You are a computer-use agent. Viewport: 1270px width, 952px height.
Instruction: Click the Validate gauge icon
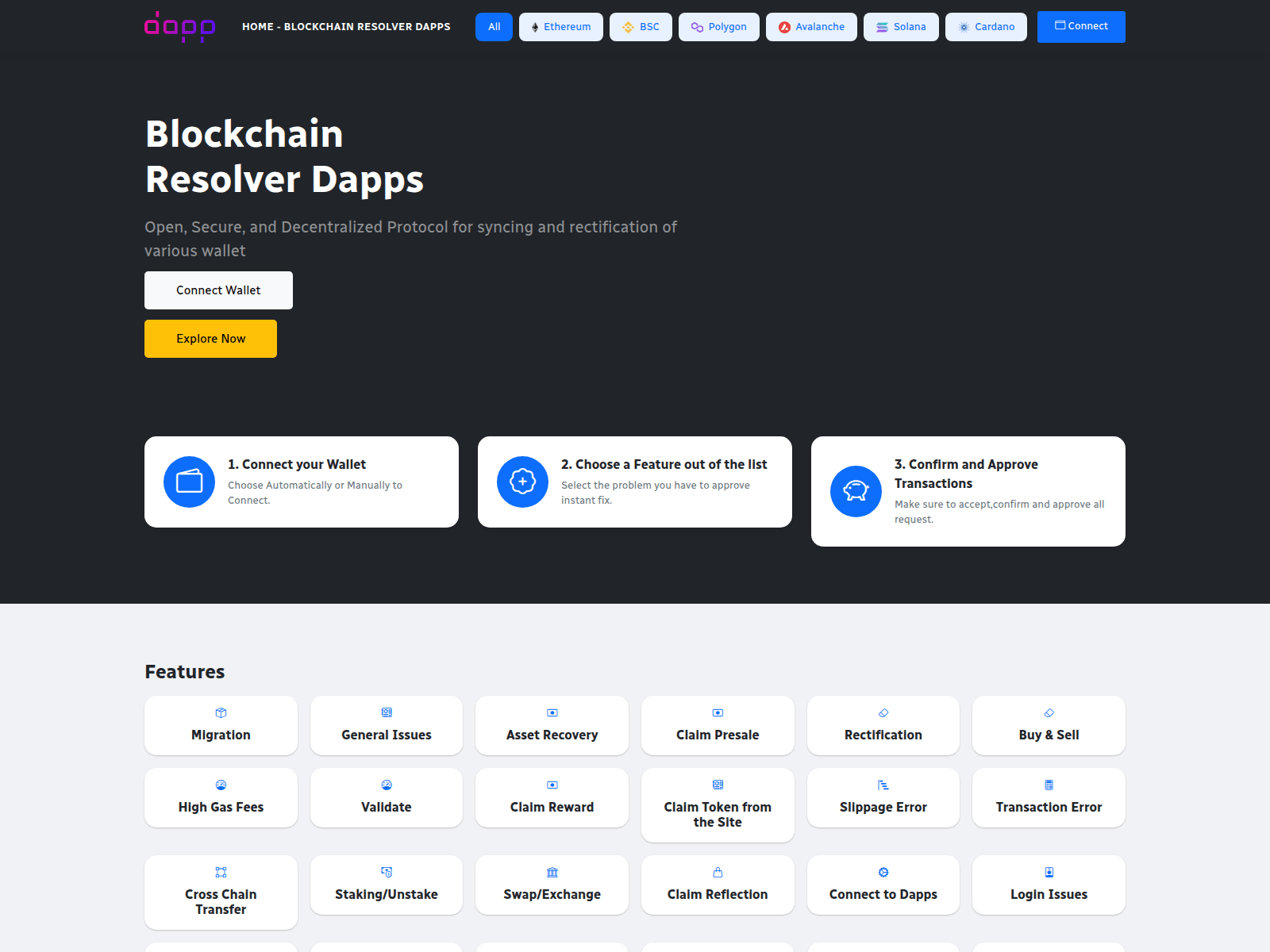[x=387, y=785]
